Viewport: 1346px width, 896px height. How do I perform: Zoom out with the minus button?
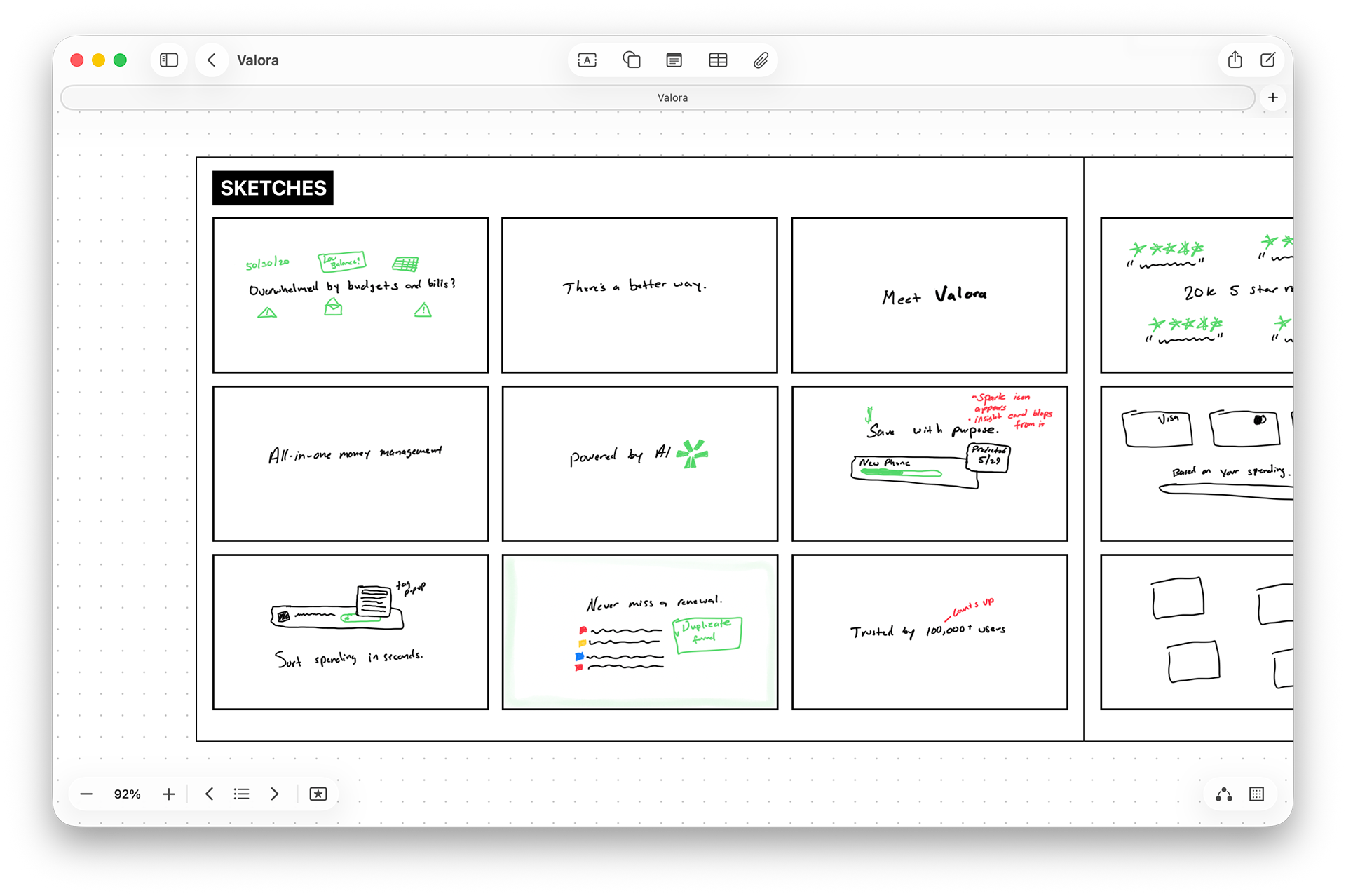tap(86, 794)
